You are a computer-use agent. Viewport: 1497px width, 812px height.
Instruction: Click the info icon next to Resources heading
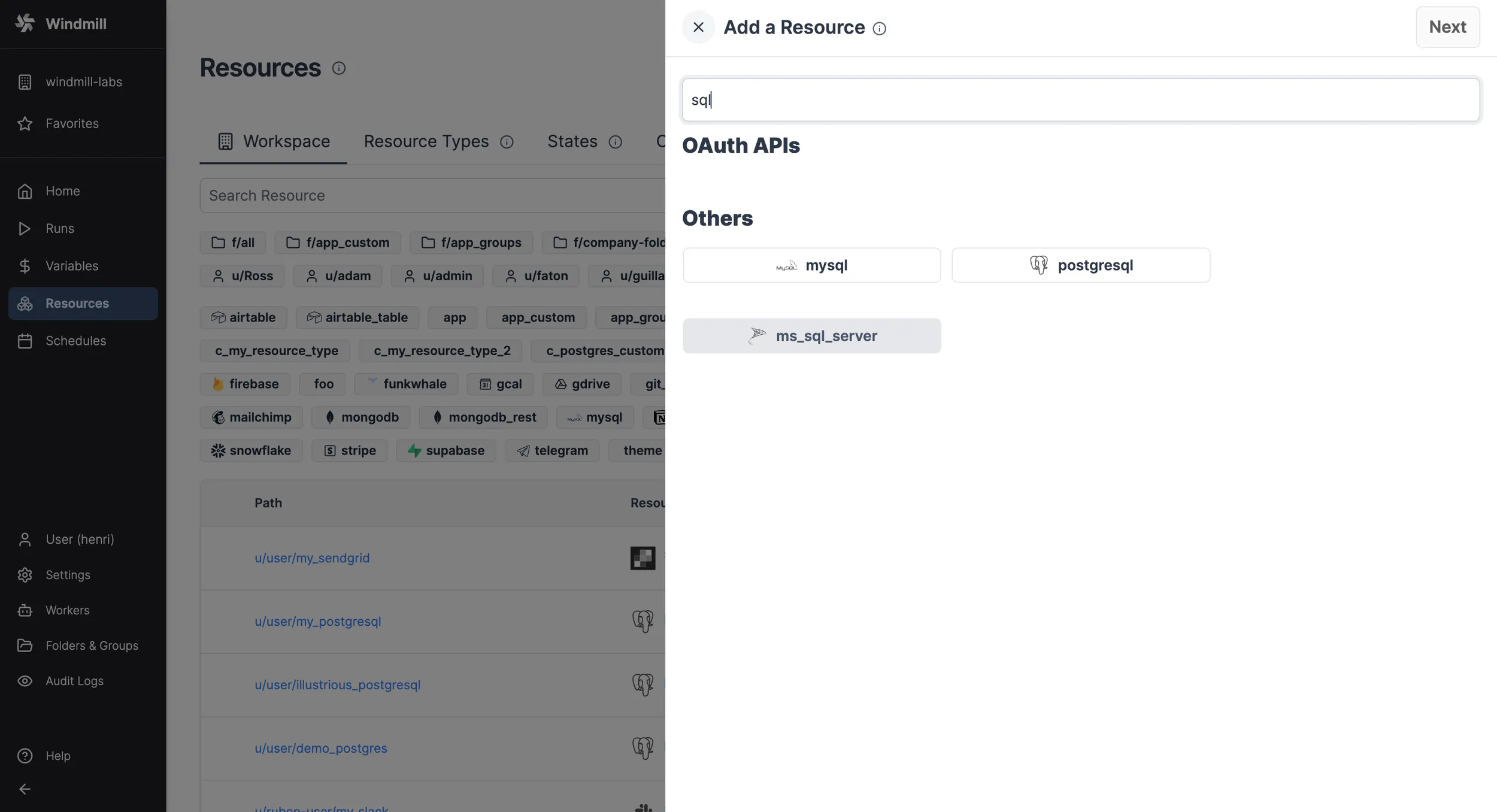339,68
